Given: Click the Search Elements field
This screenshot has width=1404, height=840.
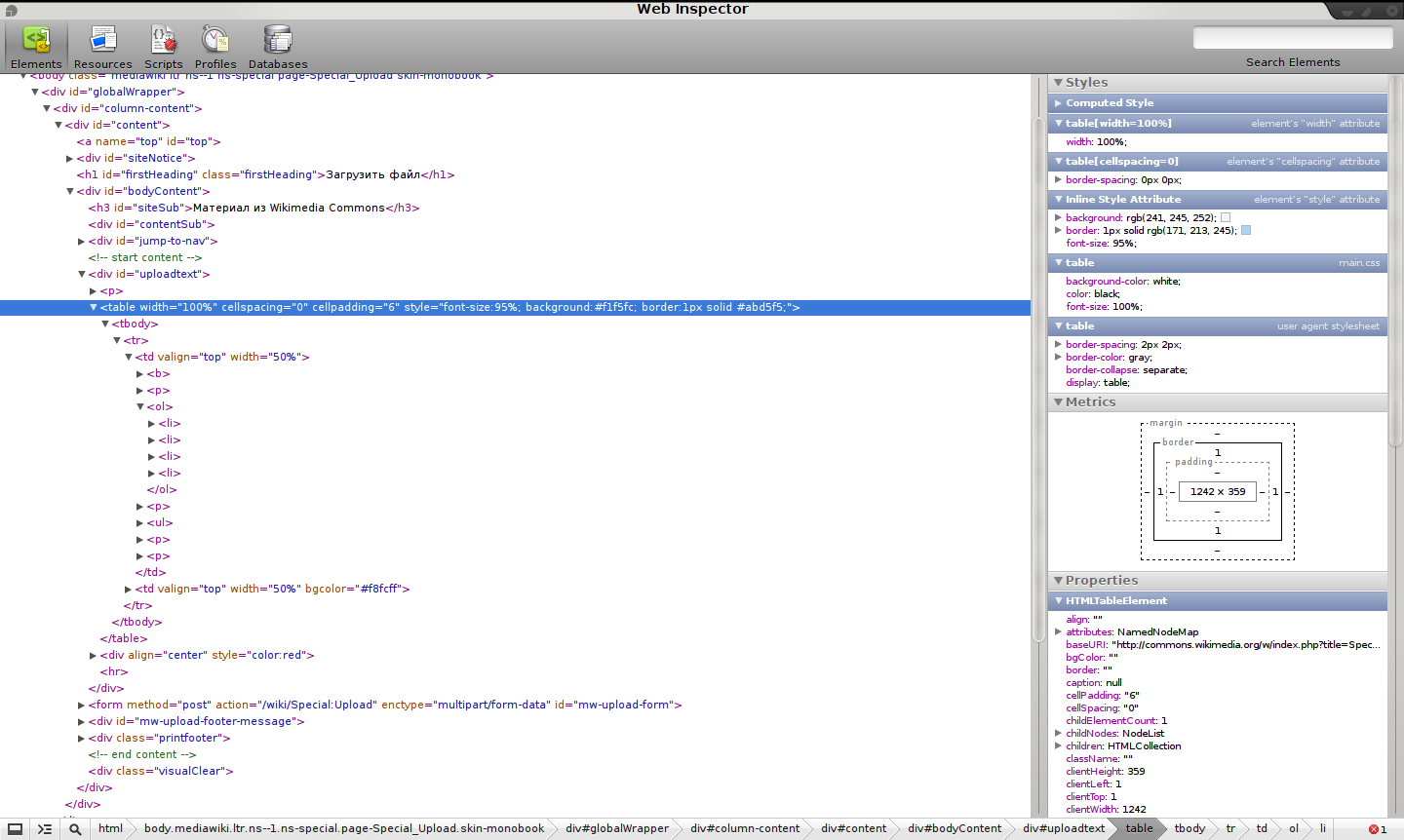Looking at the screenshot, I should [x=1293, y=38].
